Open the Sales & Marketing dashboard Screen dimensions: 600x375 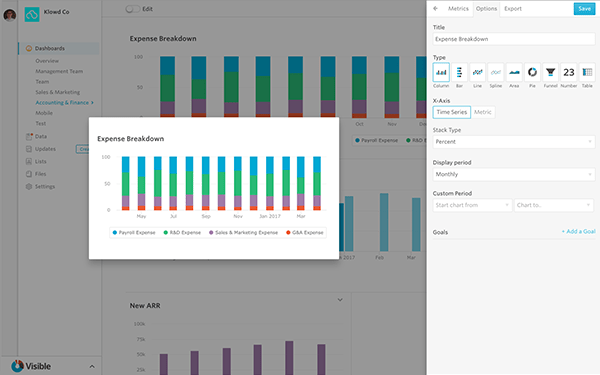click(58, 92)
